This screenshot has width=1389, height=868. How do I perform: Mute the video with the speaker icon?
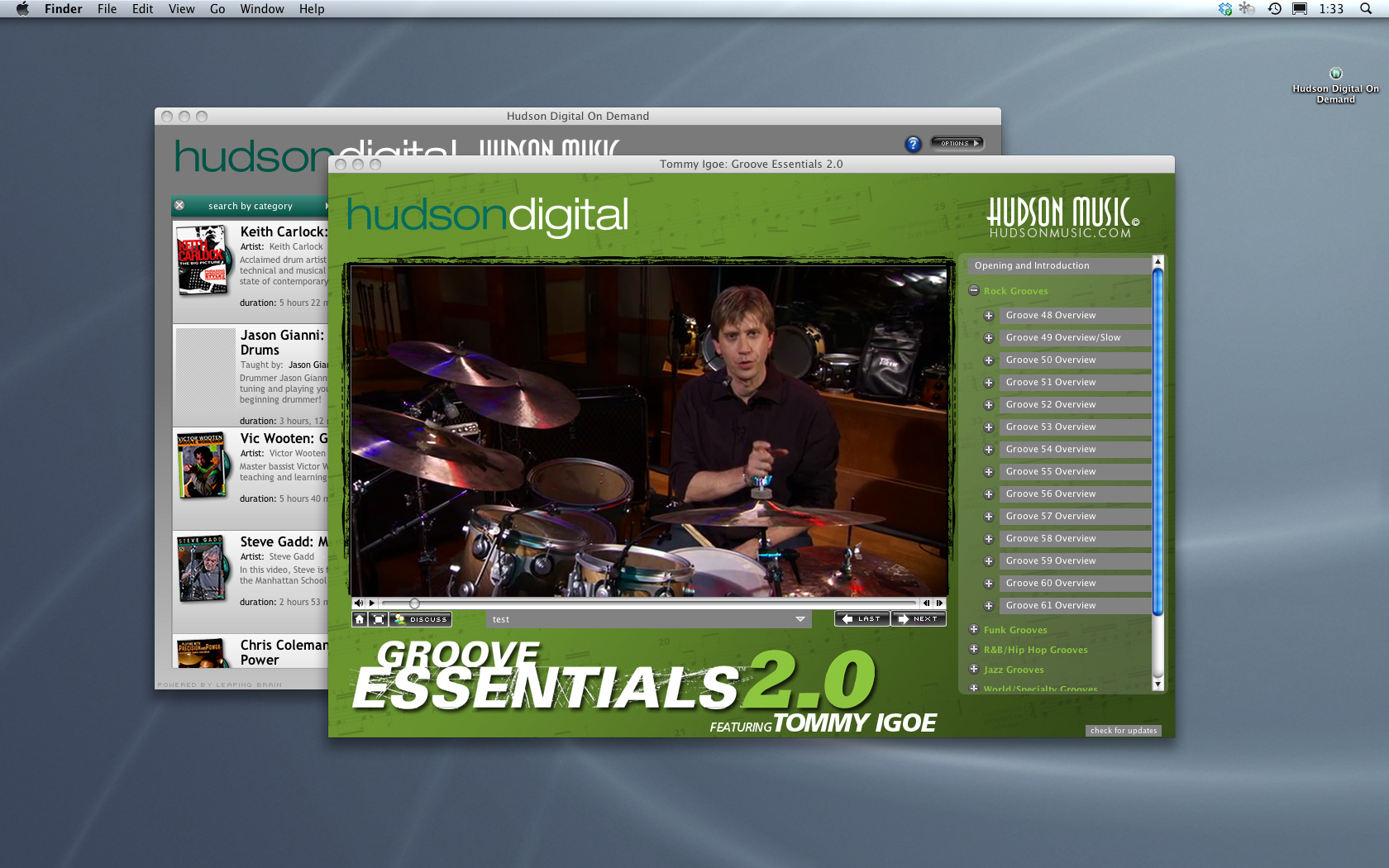point(358,603)
